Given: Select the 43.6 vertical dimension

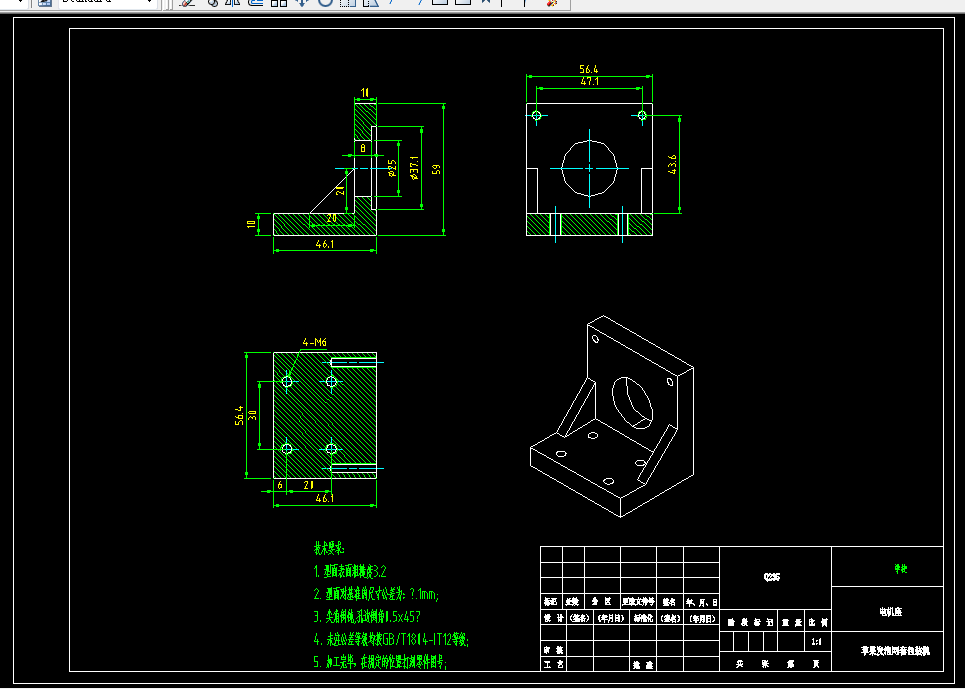Looking at the screenshot, I should tap(672, 164).
